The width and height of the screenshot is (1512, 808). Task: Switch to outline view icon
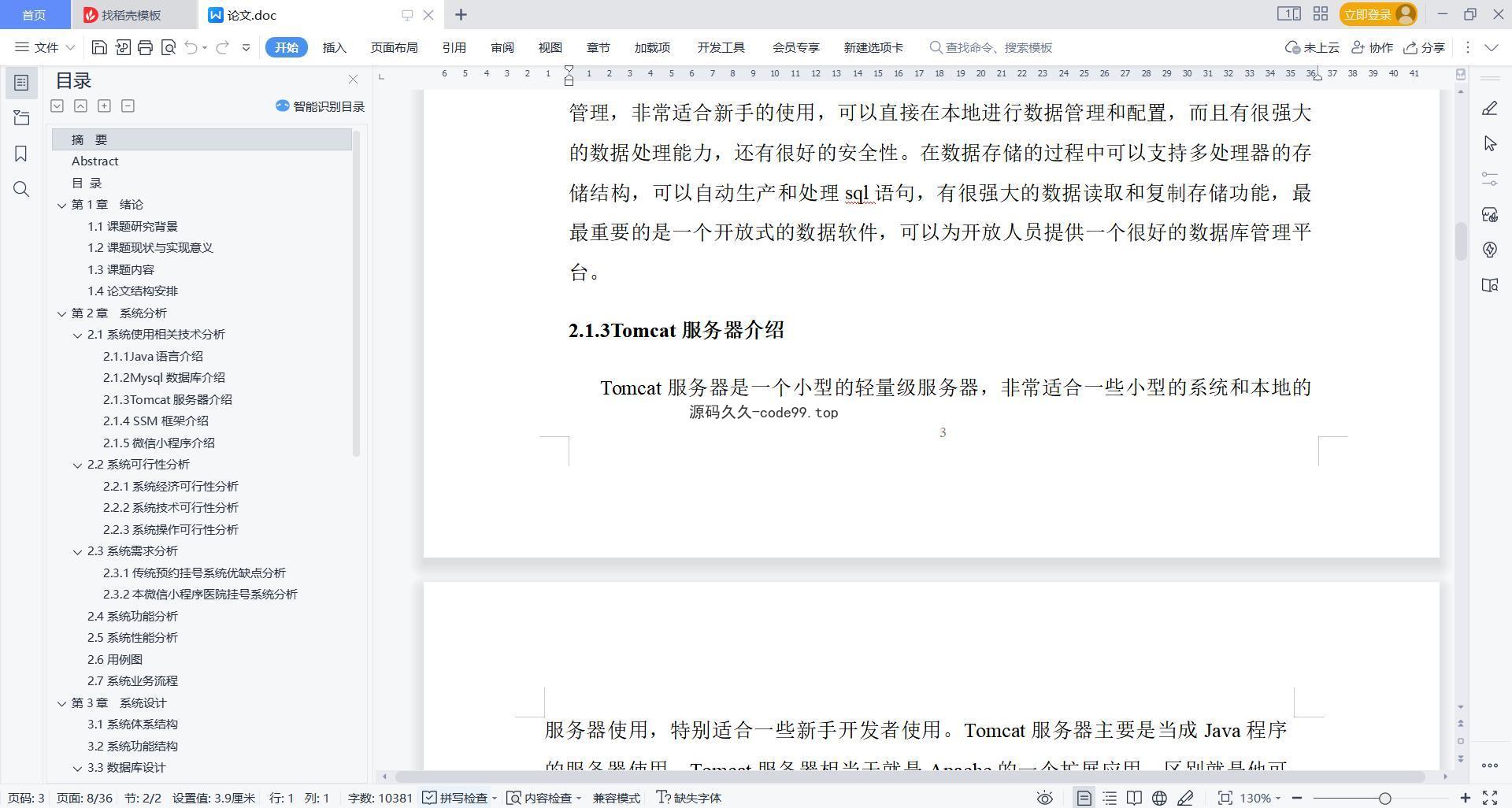click(1110, 798)
